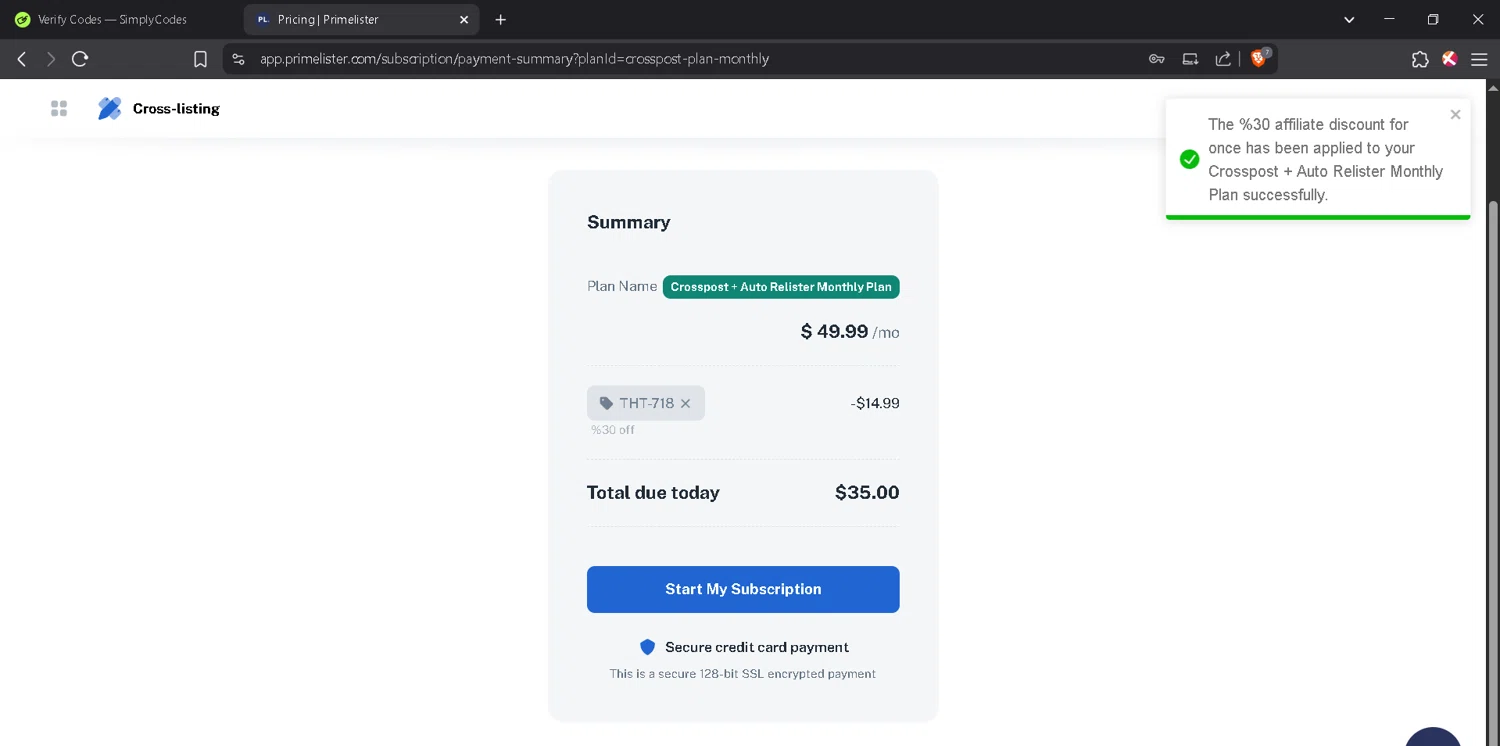Click the Crosspost + Auto Relister Monthly Plan badge
The width and height of the screenshot is (1500, 746).
(781, 287)
